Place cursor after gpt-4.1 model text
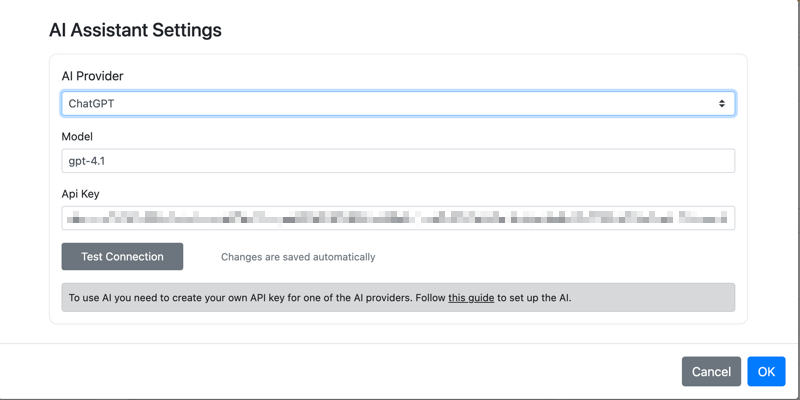The height and width of the screenshot is (400, 800). 106,161
